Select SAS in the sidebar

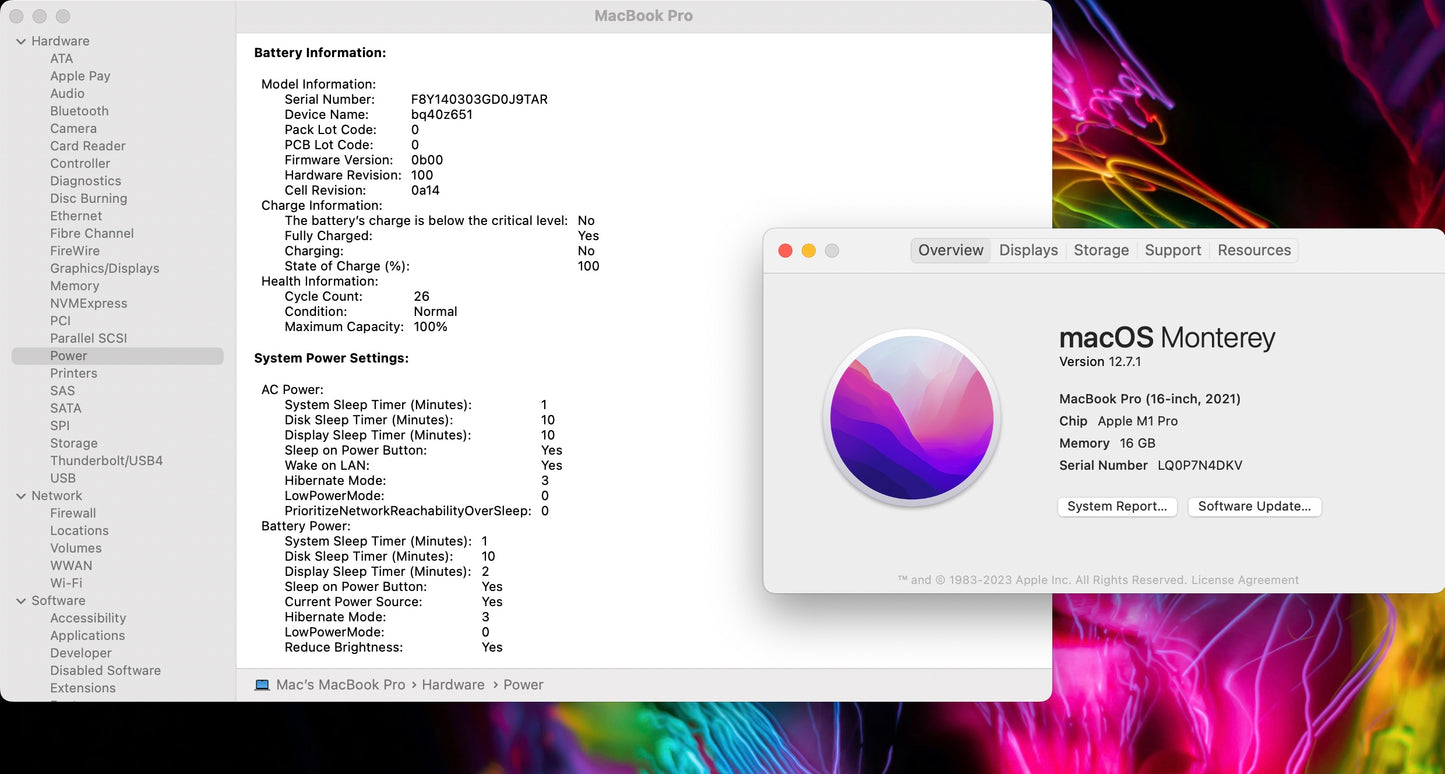click(62, 391)
